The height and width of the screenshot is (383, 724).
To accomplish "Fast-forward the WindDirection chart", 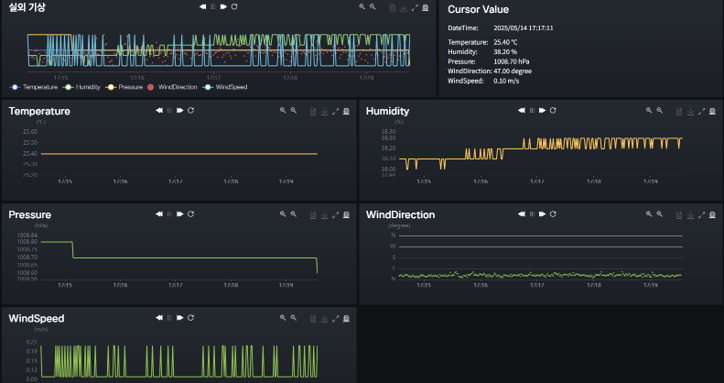I will 543,214.
